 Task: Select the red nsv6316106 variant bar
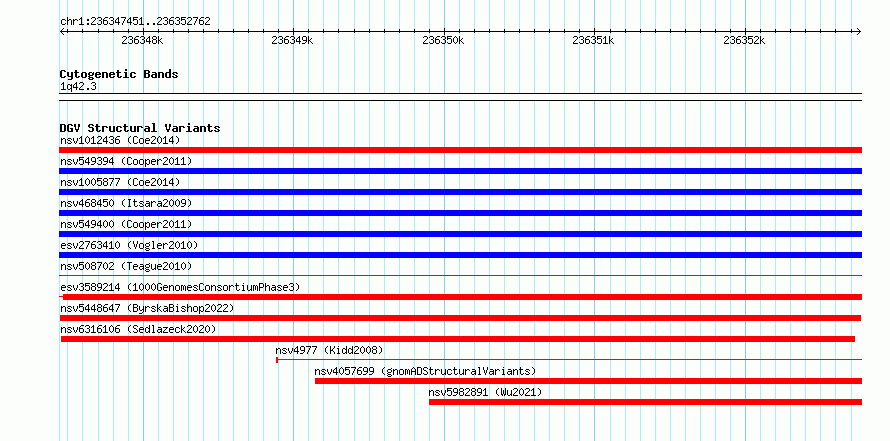(457, 339)
